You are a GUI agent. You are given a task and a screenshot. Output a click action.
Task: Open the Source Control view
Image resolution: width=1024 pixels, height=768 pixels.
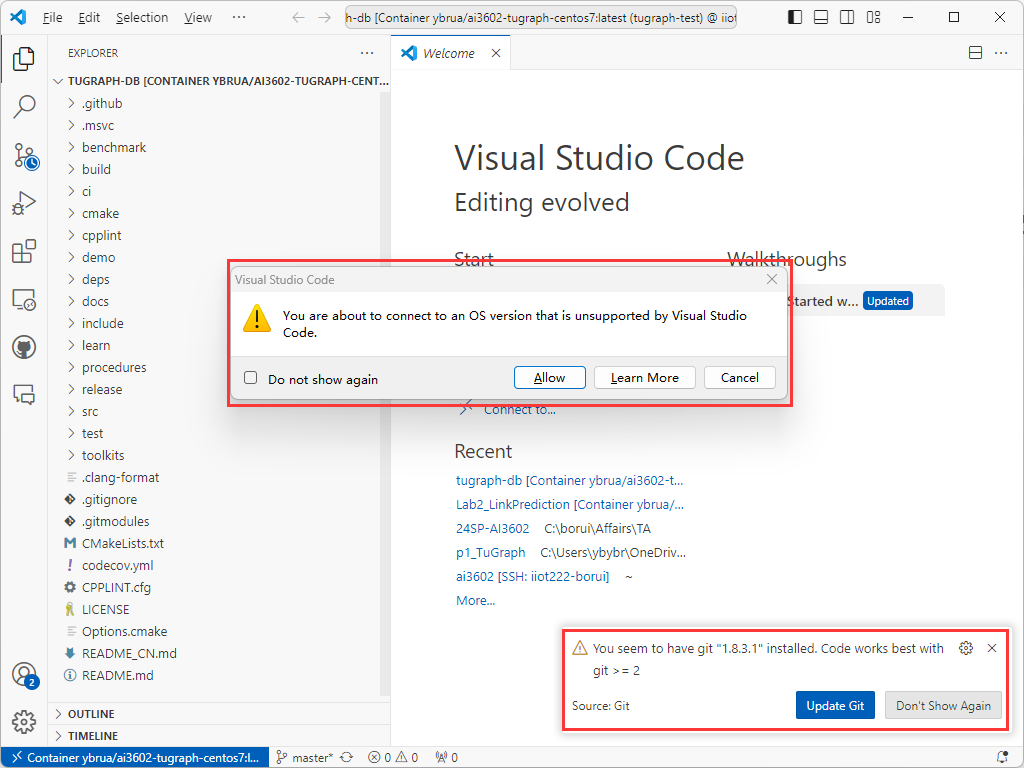click(x=24, y=155)
